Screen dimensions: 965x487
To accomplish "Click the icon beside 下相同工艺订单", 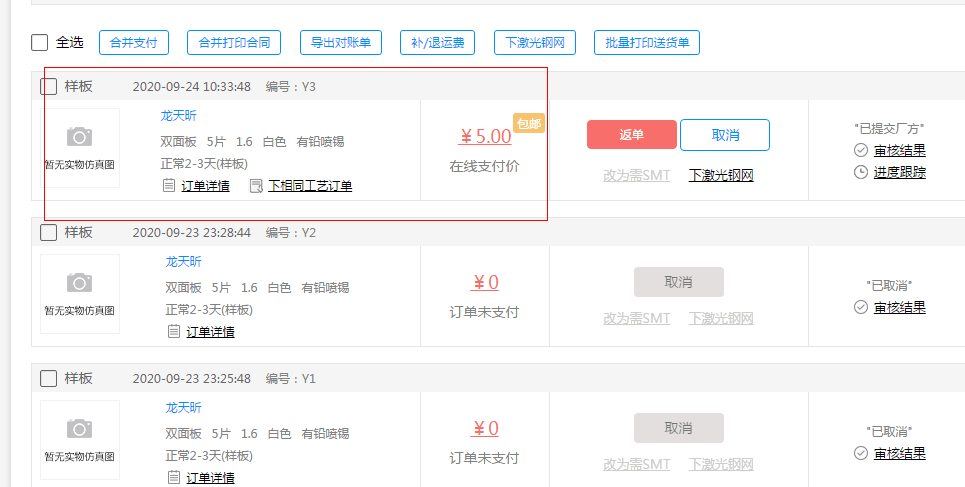I will pyautogui.click(x=255, y=185).
